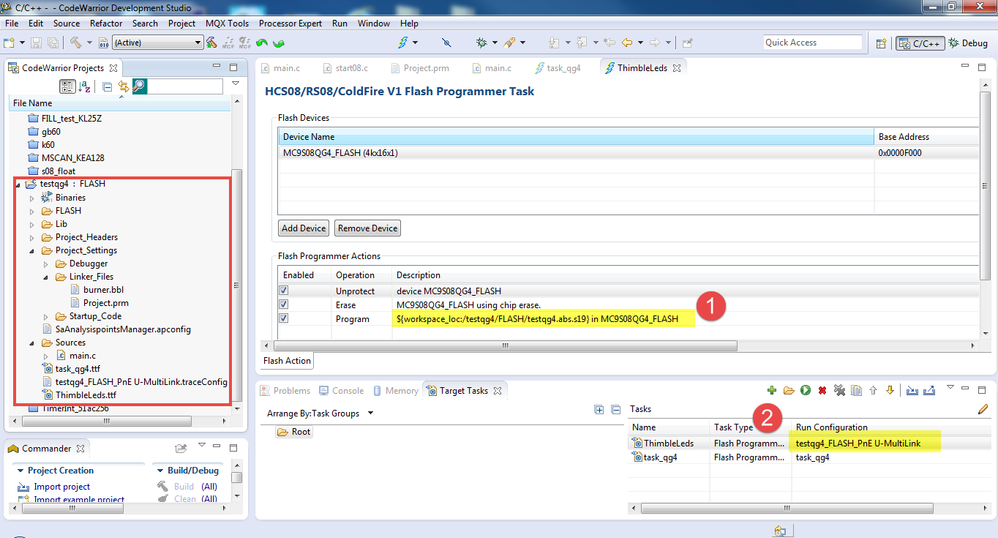Collapse the Sources folder
Image resolution: width=998 pixels, height=538 pixels.
[32, 343]
